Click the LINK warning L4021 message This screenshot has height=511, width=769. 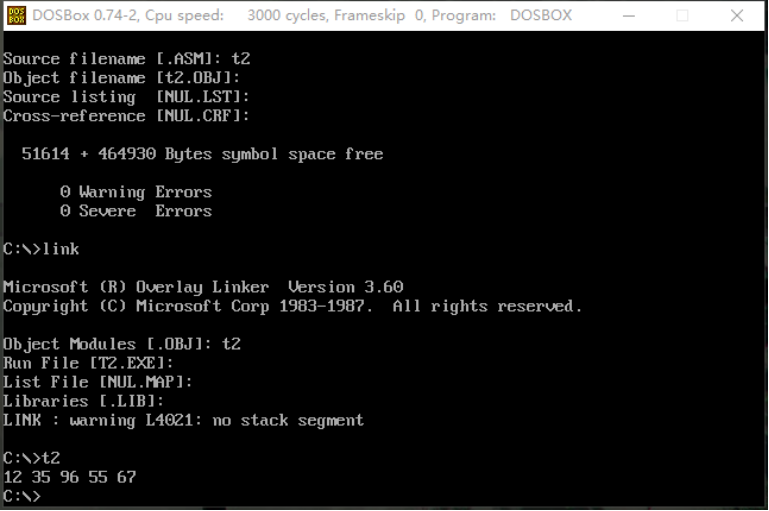(x=183, y=420)
